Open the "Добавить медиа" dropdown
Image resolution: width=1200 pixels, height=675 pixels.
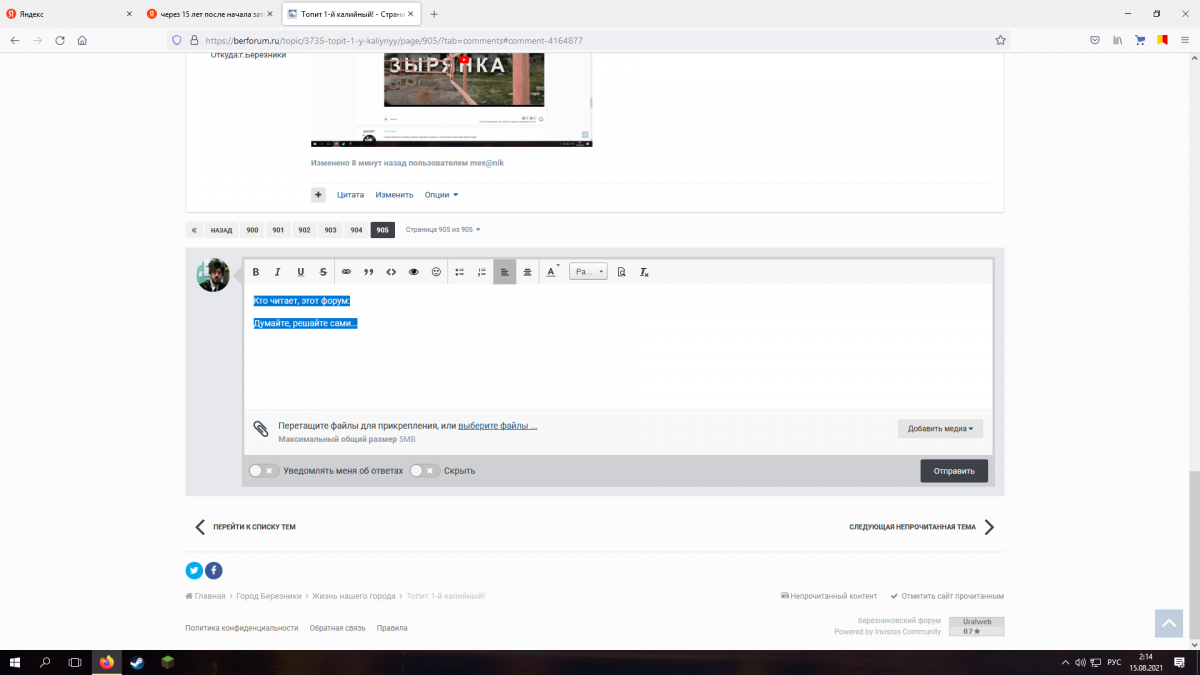pos(940,428)
